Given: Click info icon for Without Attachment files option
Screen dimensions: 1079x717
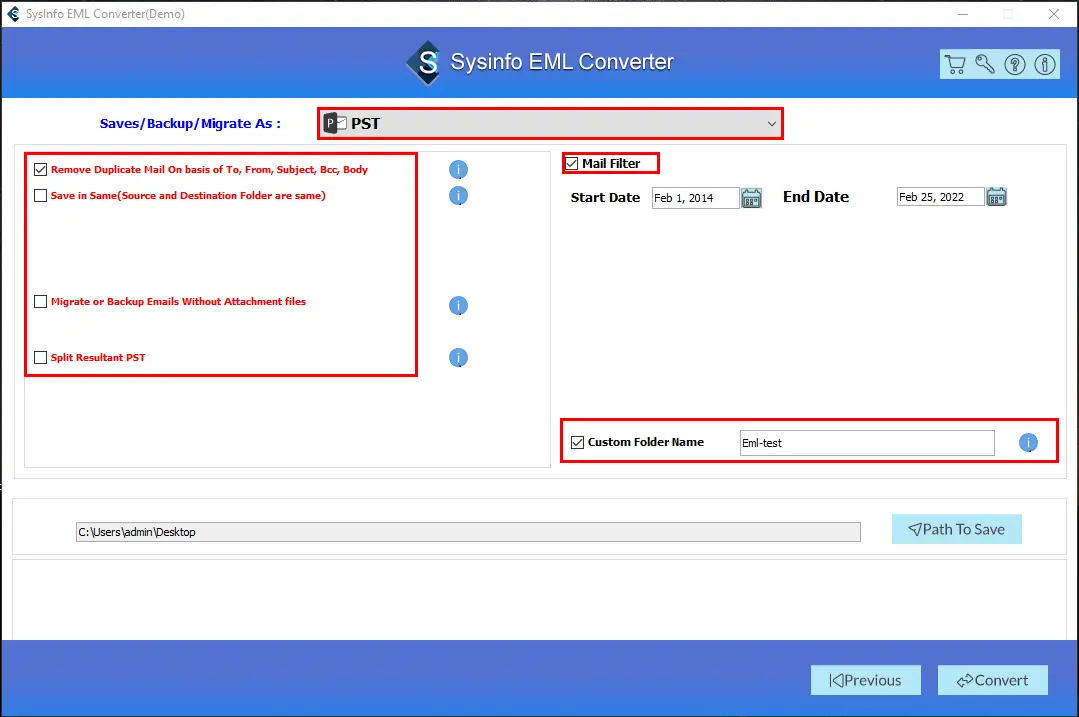Looking at the screenshot, I should (x=458, y=305).
